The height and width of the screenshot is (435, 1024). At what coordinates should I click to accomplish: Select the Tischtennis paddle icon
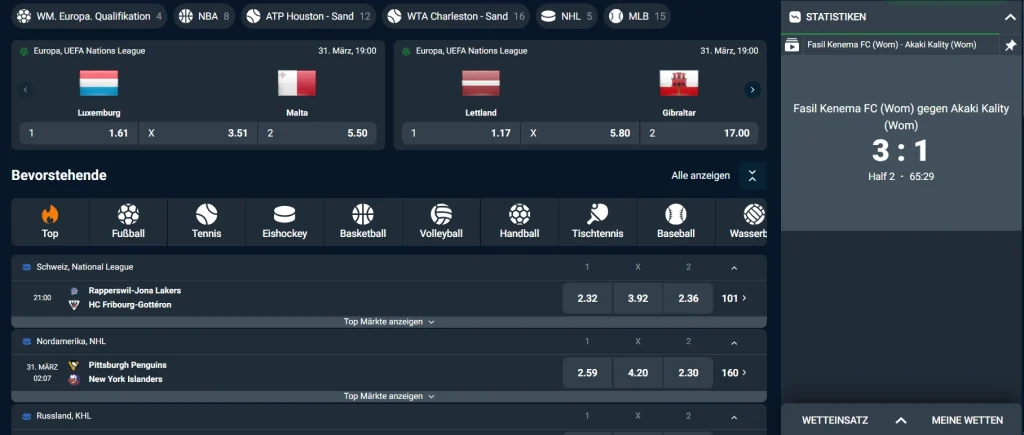coord(598,214)
